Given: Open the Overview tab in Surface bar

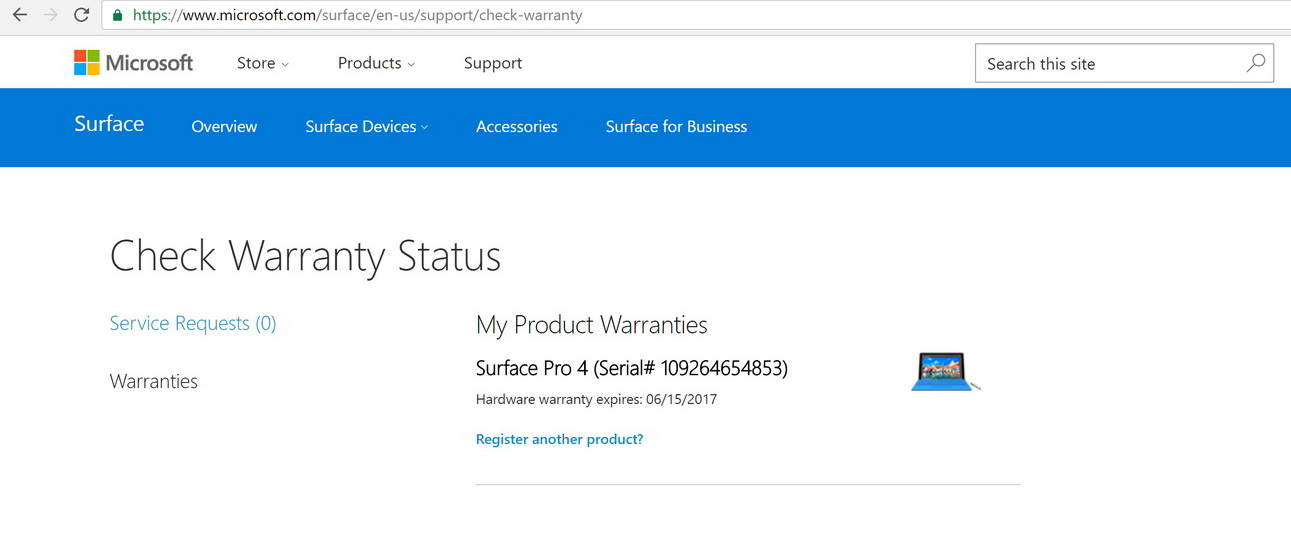Looking at the screenshot, I should pyautogui.click(x=224, y=127).
